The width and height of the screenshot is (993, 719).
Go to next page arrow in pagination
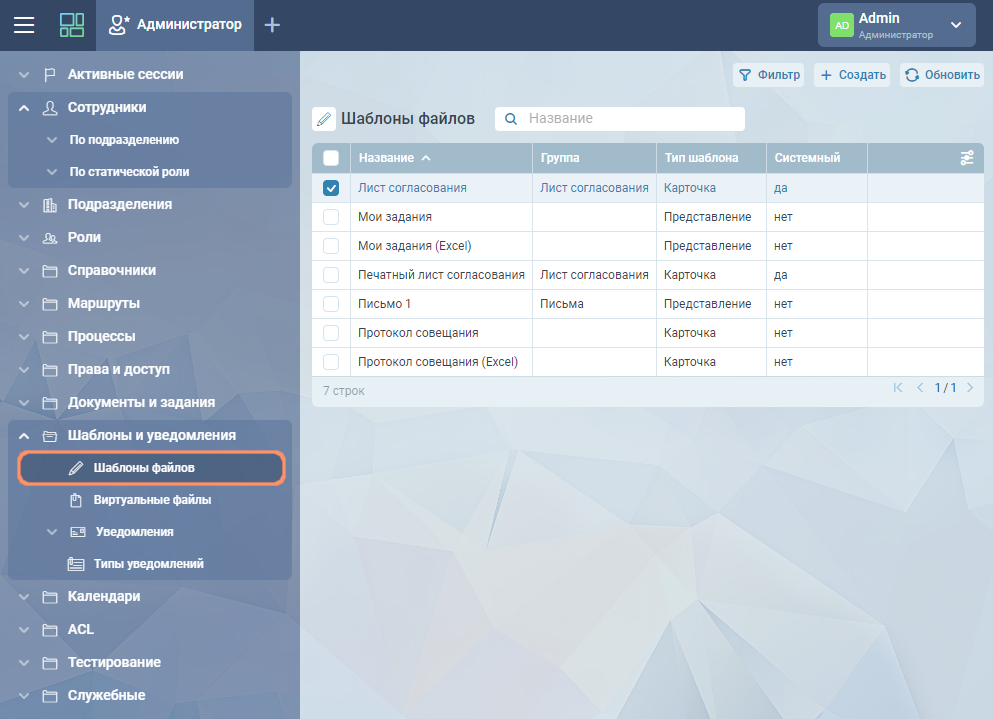click(x=970, y=388)
